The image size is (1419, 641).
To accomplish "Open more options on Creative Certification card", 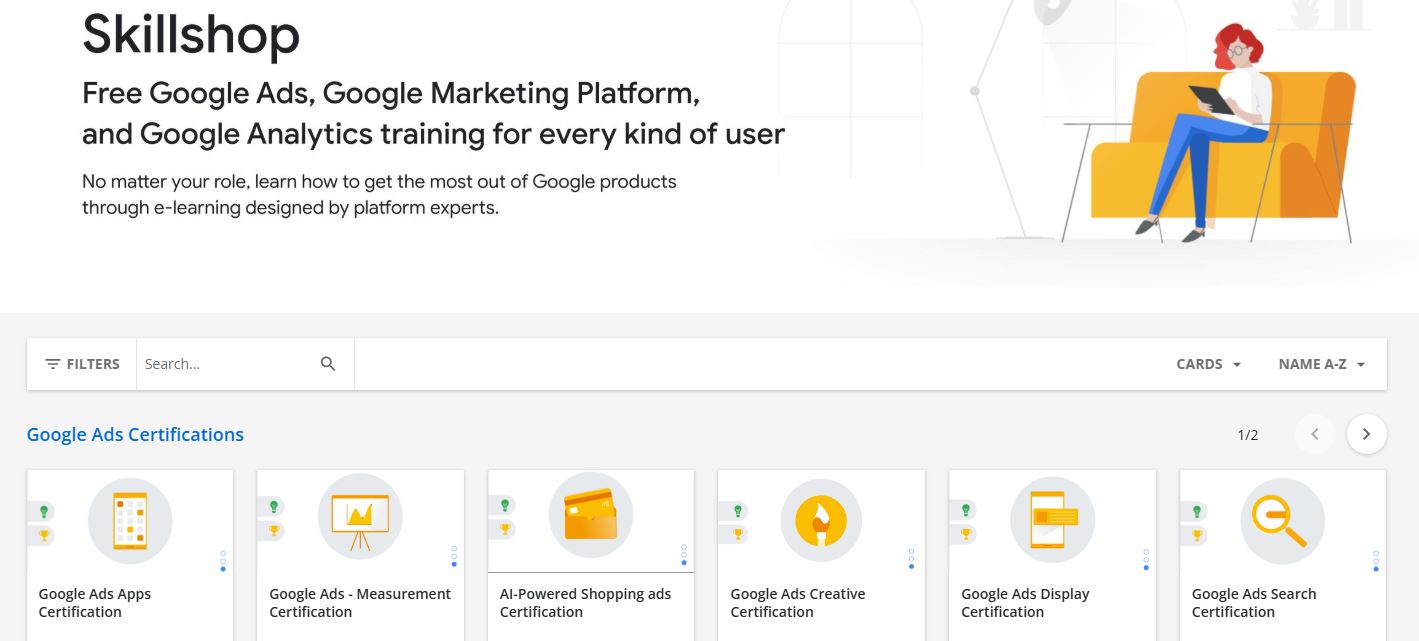I will pyautogui.click(x=912, y=559).
